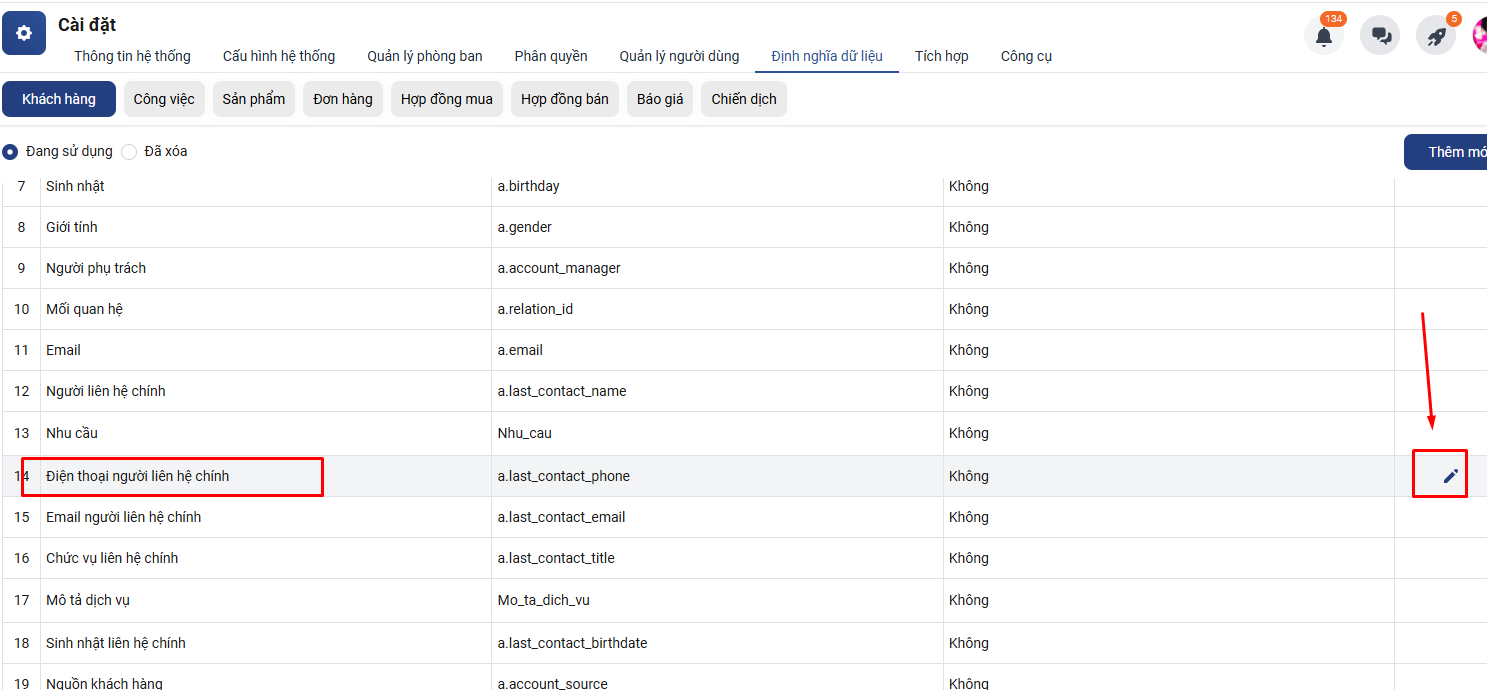This screenshot has width=1487, height=690.
Task: Open the notifications bell icon
Action: pyautogui.click(x=1323, y=36)
